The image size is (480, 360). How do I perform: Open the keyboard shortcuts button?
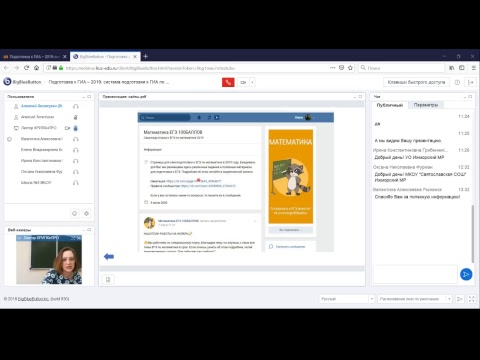[x=416, y=82]
